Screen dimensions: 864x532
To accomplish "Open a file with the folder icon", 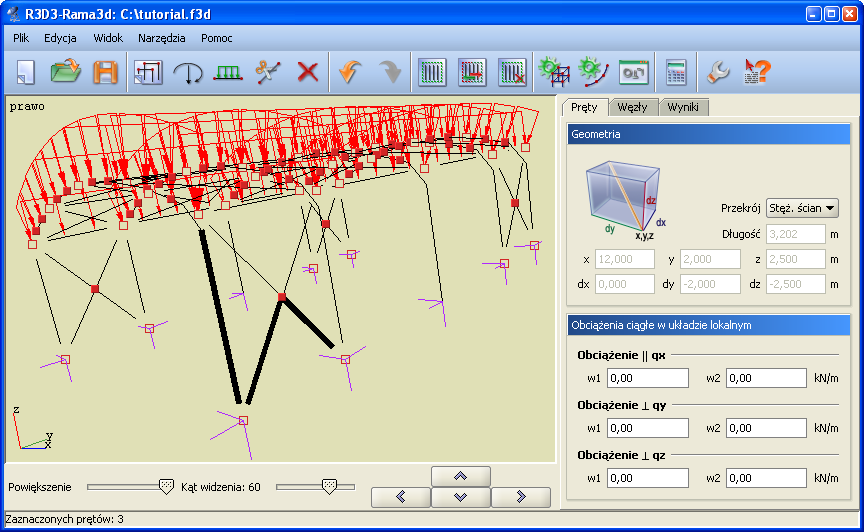I will (x=66, y=72).
